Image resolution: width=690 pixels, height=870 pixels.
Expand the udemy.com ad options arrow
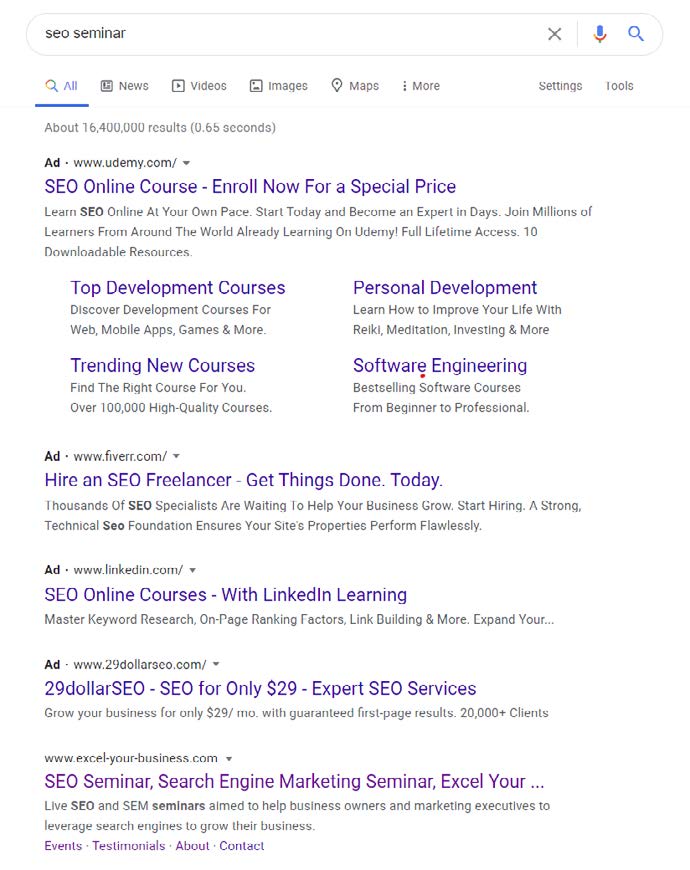tap(186, 163)
